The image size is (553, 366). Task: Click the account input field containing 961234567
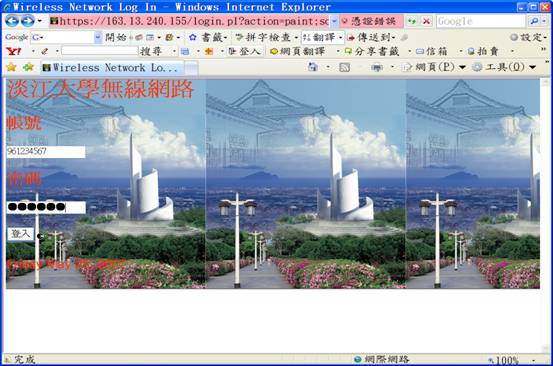click(x=46, y=152)
